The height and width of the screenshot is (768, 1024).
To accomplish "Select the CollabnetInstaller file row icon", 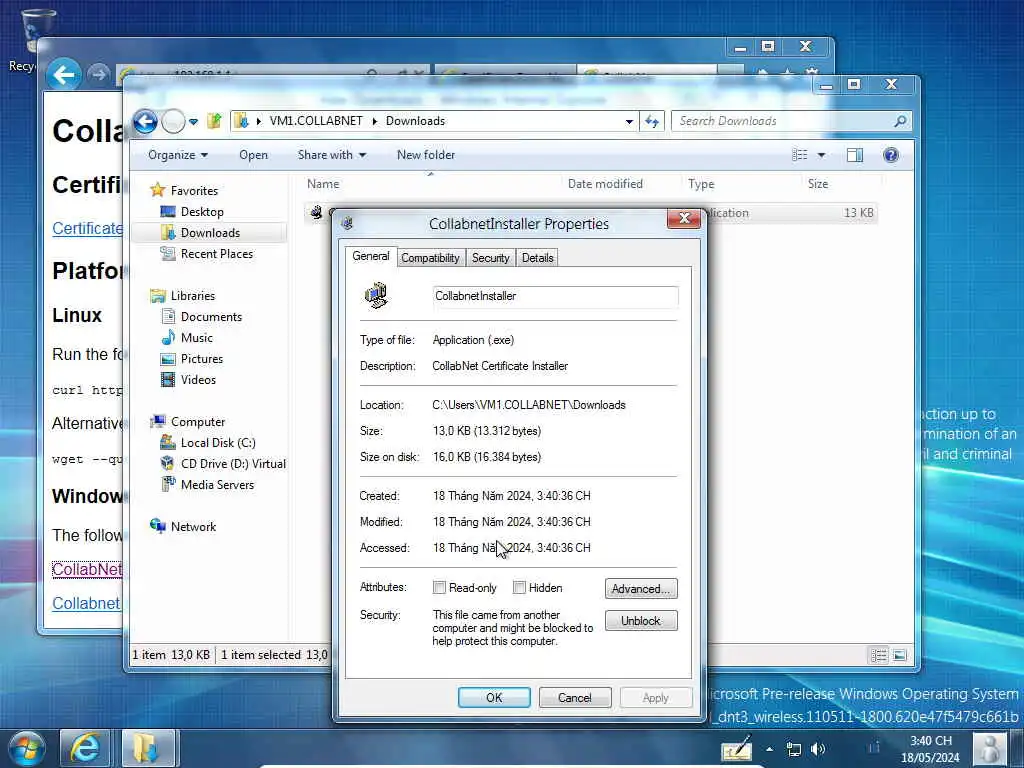I will [316, 212].
